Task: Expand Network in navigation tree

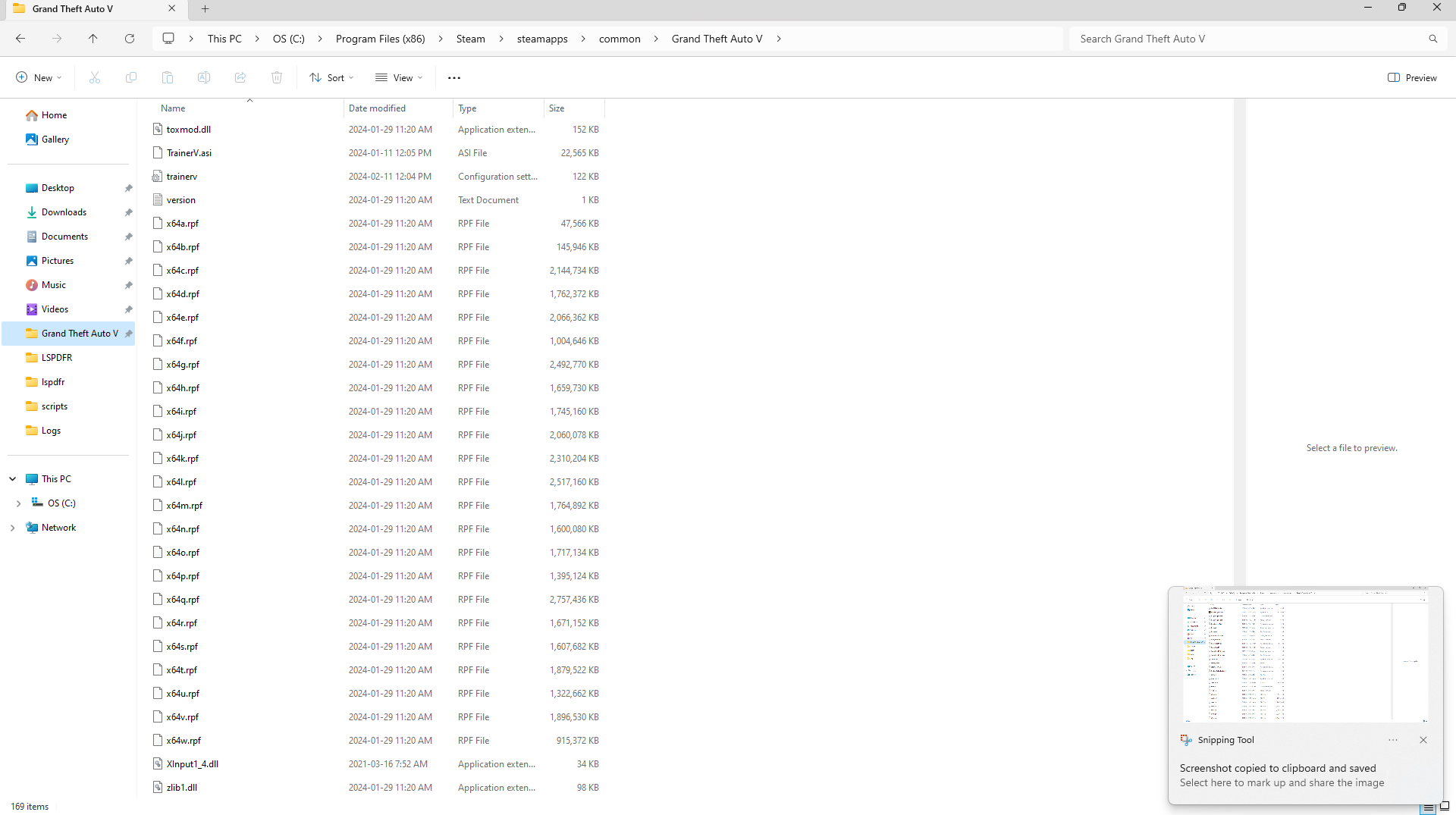Action: [12, 528]
